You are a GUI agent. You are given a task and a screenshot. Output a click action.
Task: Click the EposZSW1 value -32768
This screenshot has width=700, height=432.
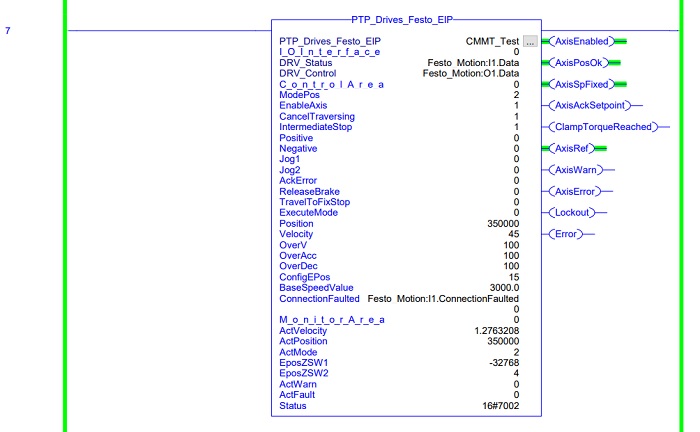click(x=504, y=363)
